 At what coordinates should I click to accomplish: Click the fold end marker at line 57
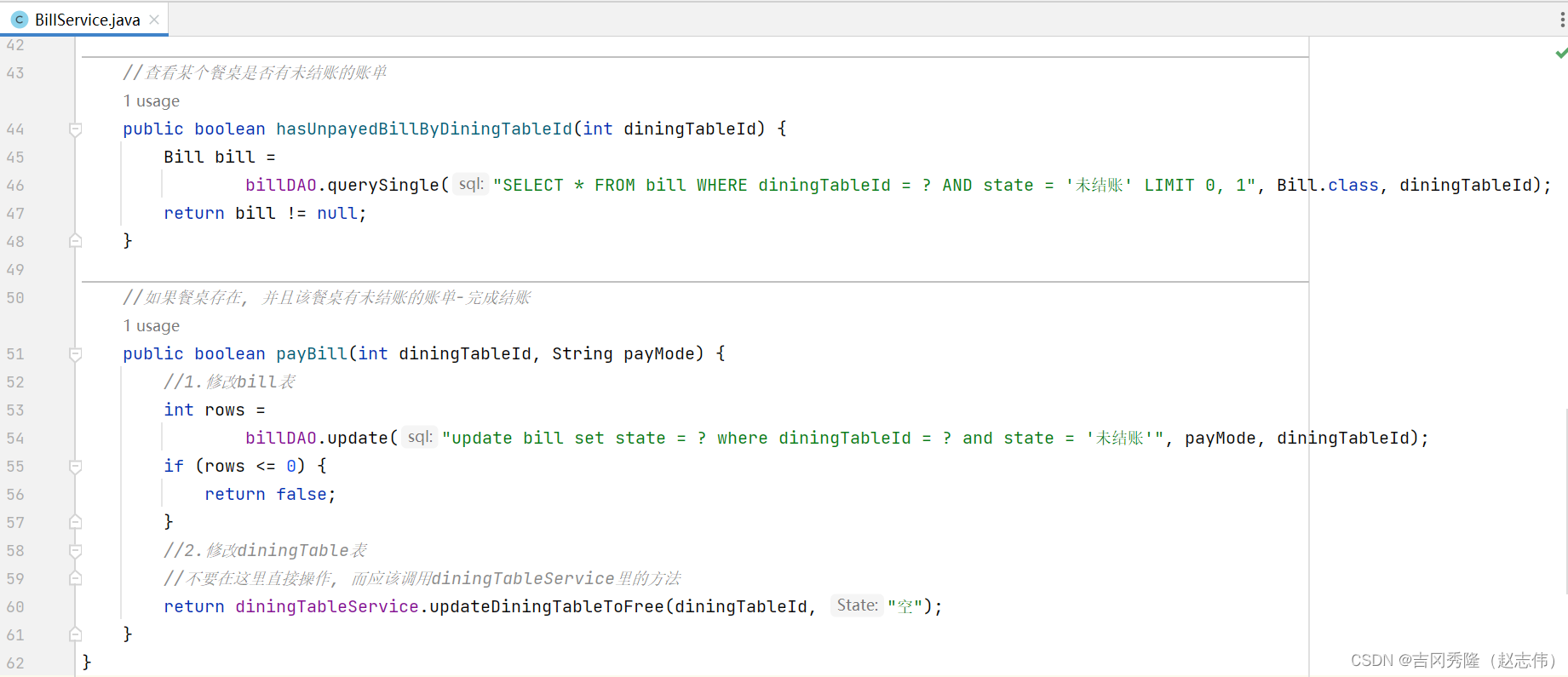(x=75, y=522)
